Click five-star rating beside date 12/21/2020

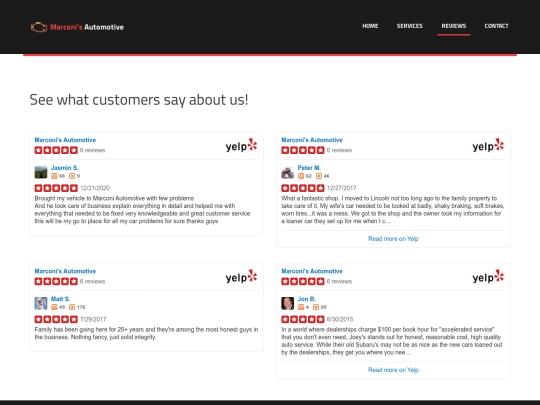tap(56, 188)
